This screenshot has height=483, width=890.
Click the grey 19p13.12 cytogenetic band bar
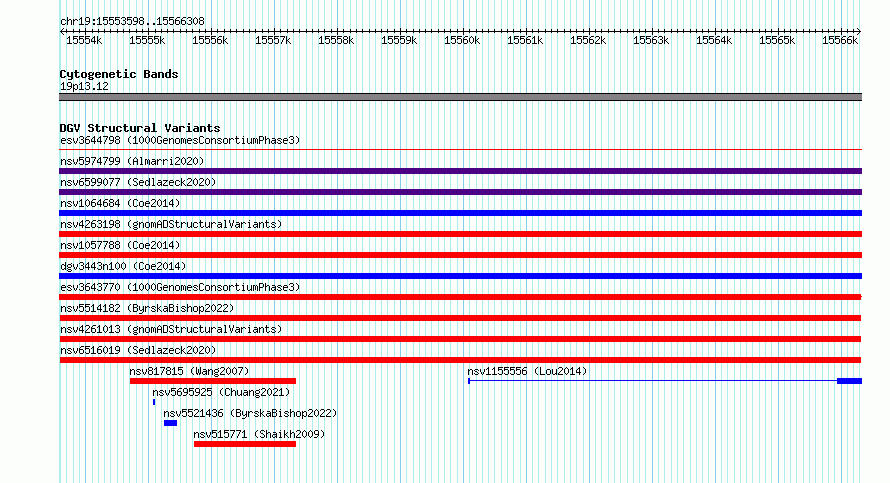(x=460, y=97)
